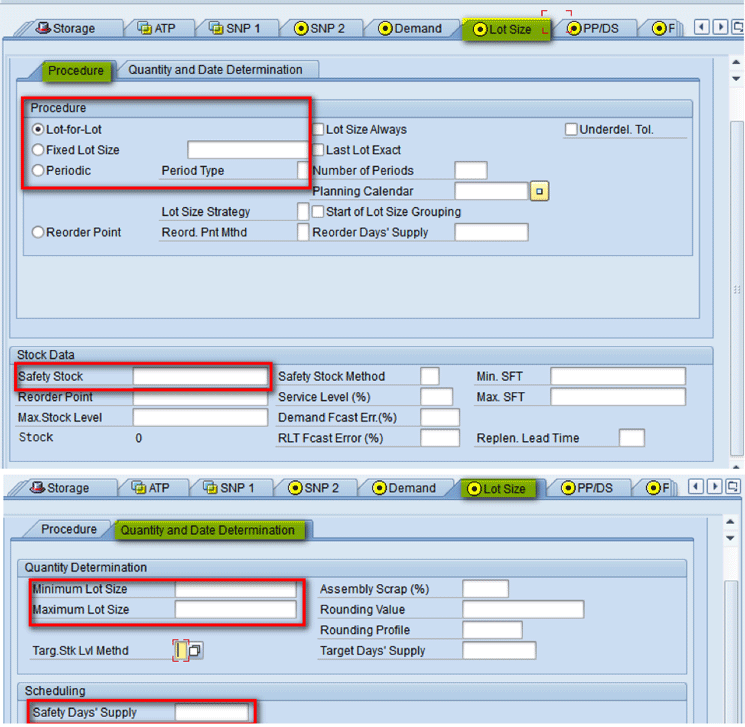Check Start of Lot Size Grouping
Image resolution: width=745 pixels, height=727 pixels.
(x=318, y=212)
